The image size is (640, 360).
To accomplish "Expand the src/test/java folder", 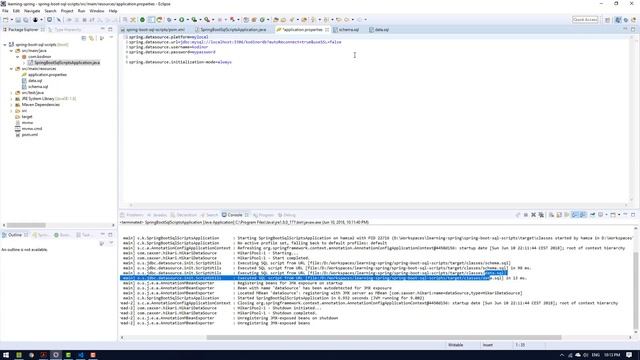I will (11, 93).
